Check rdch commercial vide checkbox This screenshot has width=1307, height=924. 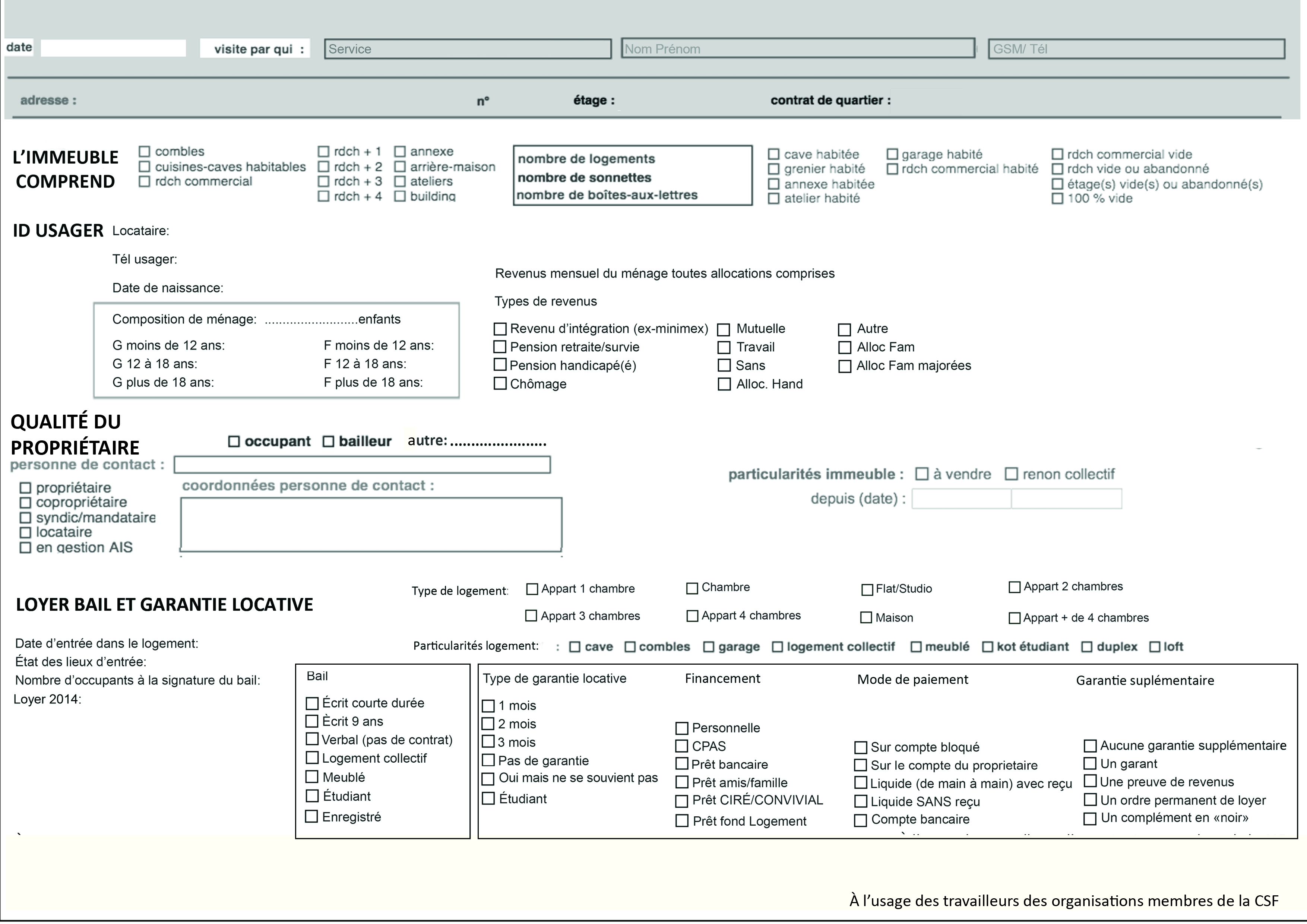click(x=1057, y=154)
